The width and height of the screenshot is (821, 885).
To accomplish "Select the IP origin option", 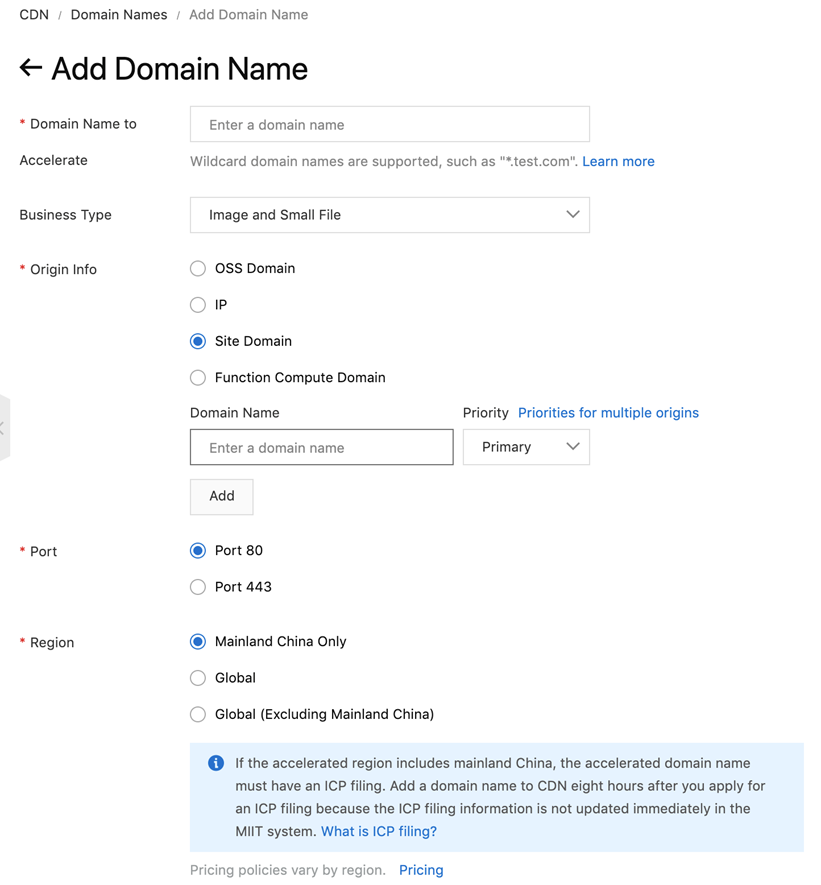I will pyautogui.click(x=198, y=305).
